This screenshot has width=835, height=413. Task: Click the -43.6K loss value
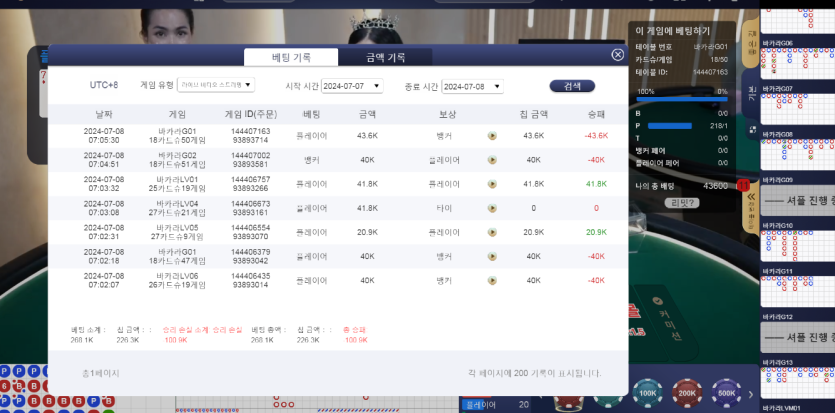(x=596, y=136)
